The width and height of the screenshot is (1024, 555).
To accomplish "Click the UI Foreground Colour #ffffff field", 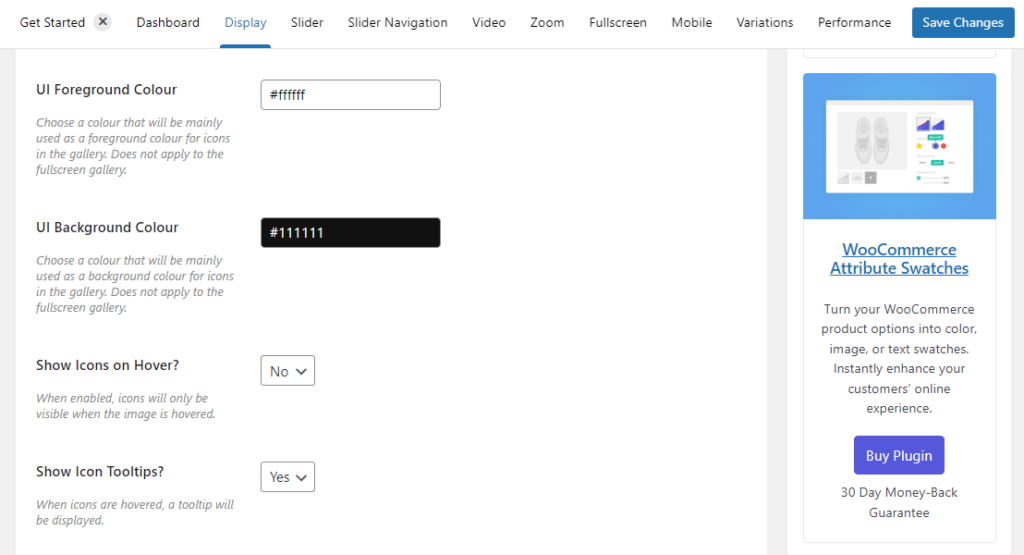I will coord(350,95).
